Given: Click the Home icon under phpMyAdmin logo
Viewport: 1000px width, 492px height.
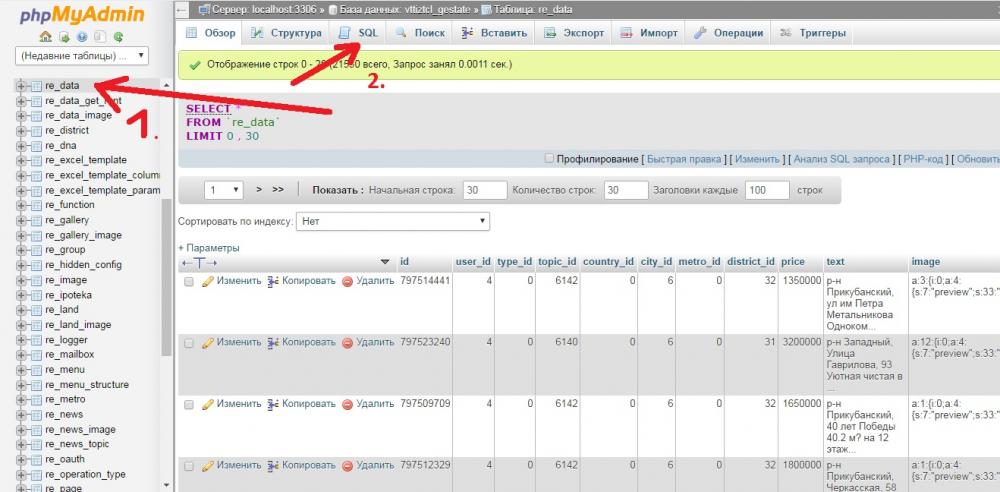Looking at the screenshot, I should coord(46,36).
